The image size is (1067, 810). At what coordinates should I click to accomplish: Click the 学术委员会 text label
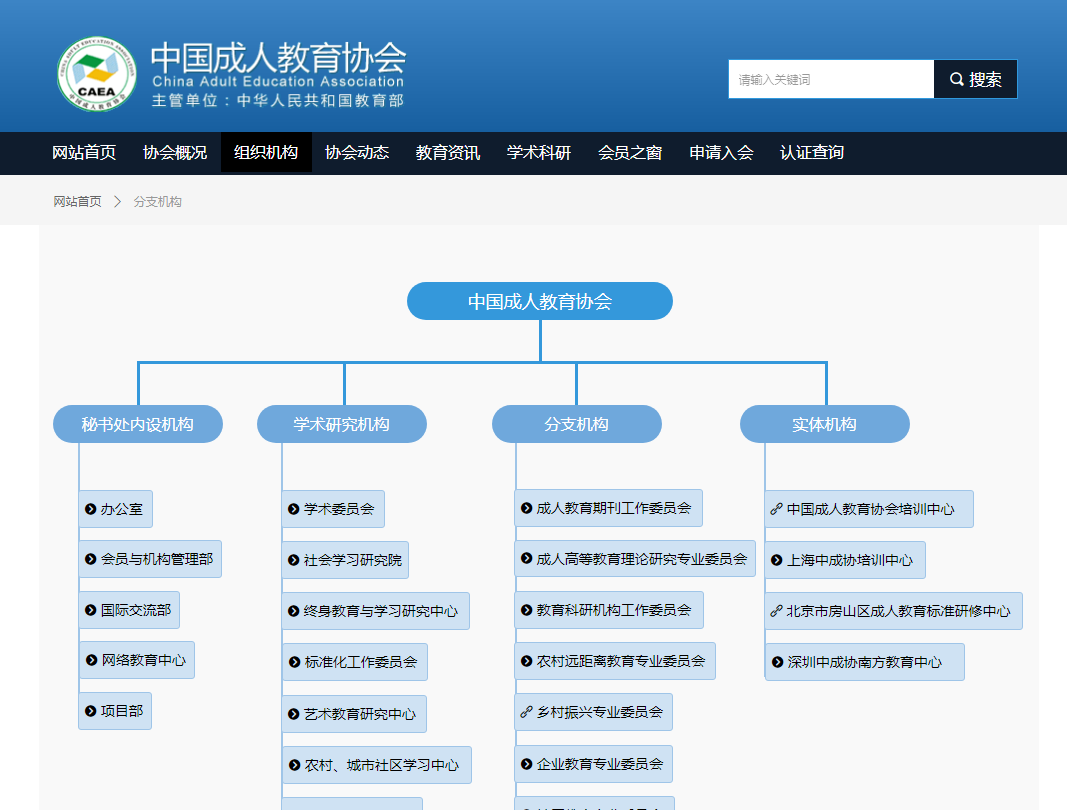pos(339,509)
